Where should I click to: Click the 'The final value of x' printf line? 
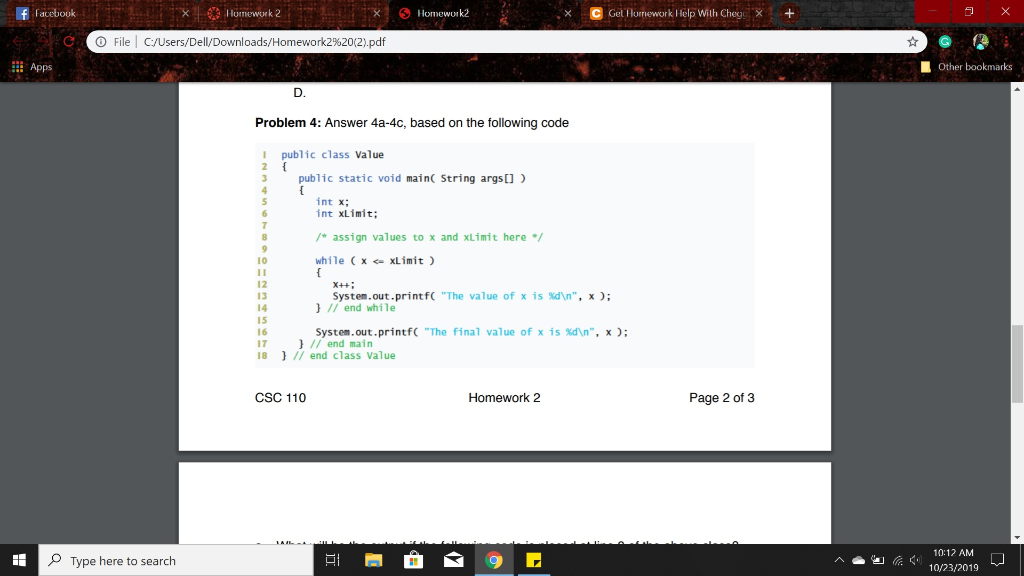pyautogui.click(x=472, y=332)
